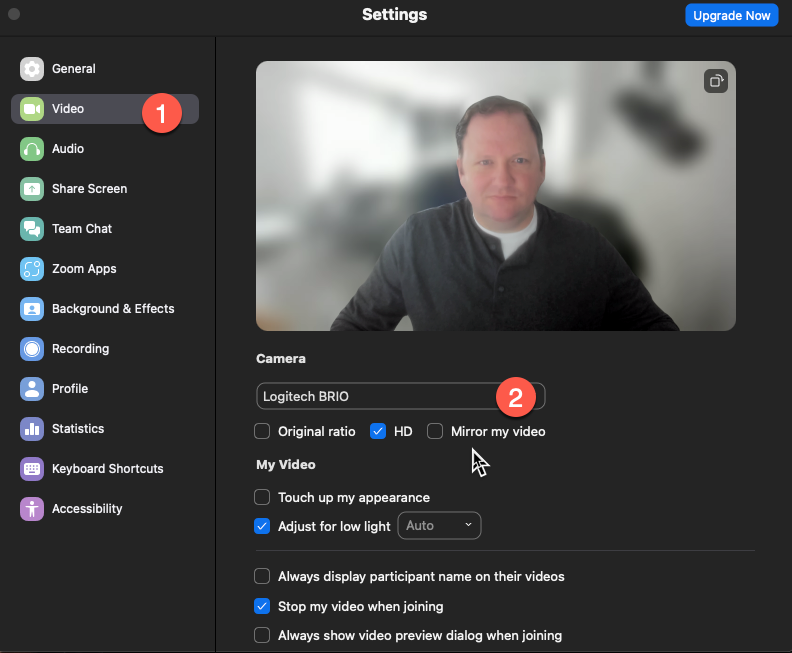Open the Team Chat bubbles icon
Image resolution: width=792 pixels, height=653 pixels.
click(x=32, y=229)
